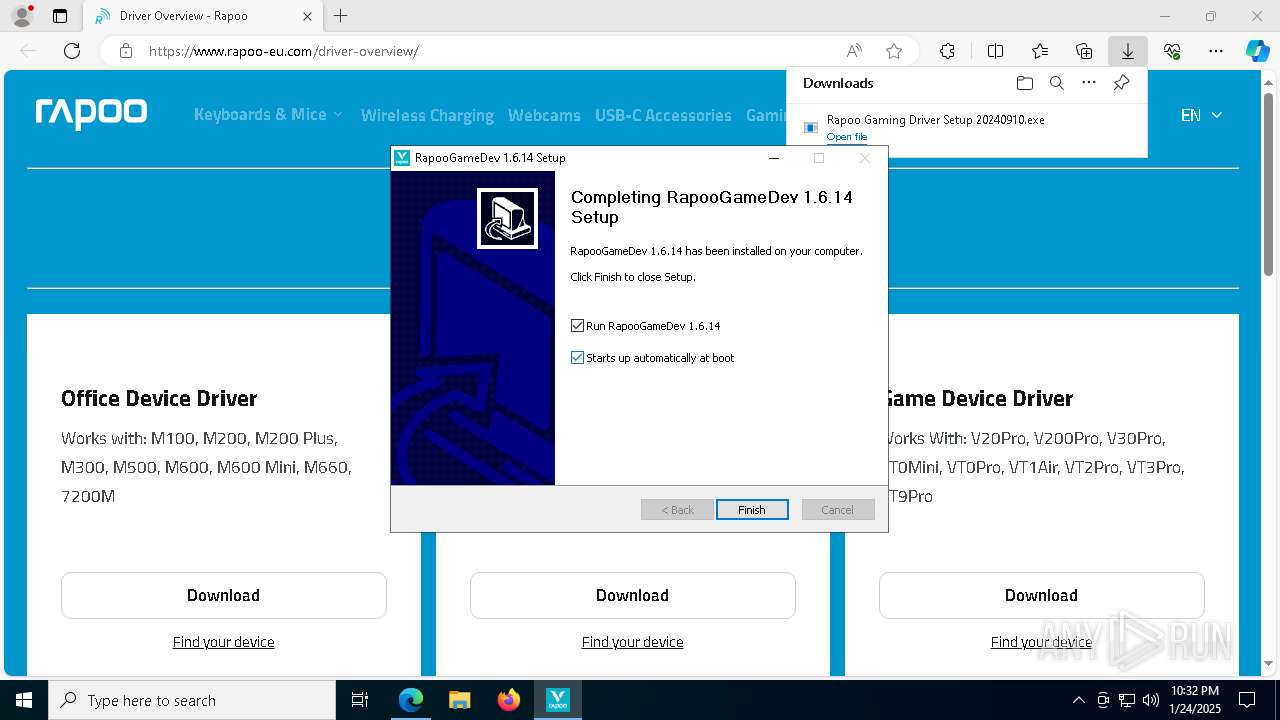Open the Wireless Charging menu item
This screenshot has height=720, width=1280.
point(427,115)
